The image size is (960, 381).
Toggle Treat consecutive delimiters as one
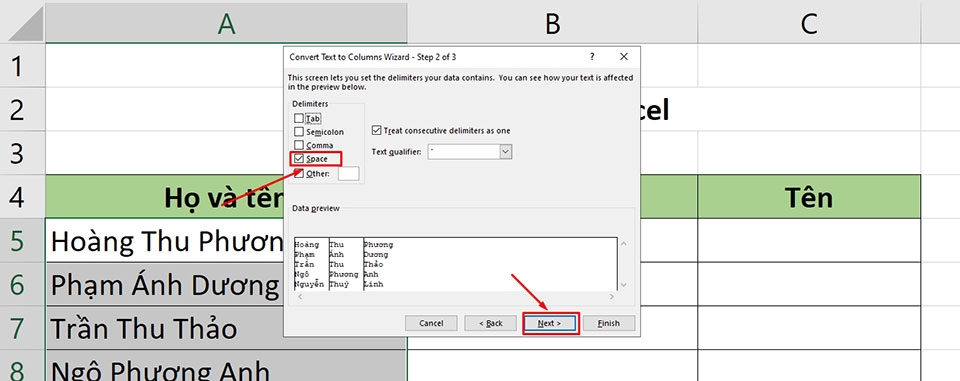[376, 130]
